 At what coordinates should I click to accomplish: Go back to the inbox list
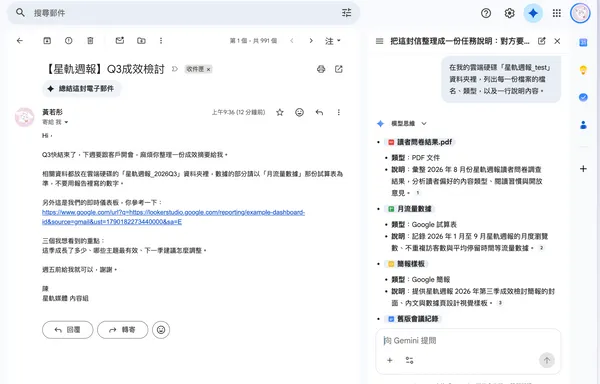tap(20, 41)
